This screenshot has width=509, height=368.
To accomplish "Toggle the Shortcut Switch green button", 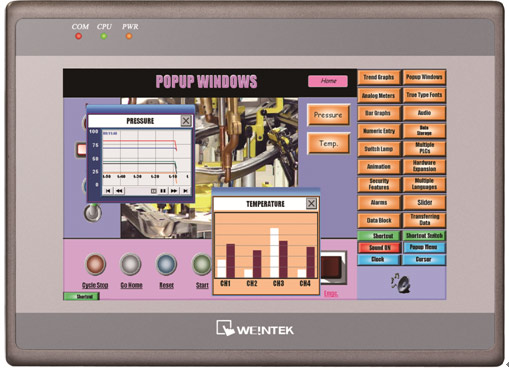I will tap(424, 236).
